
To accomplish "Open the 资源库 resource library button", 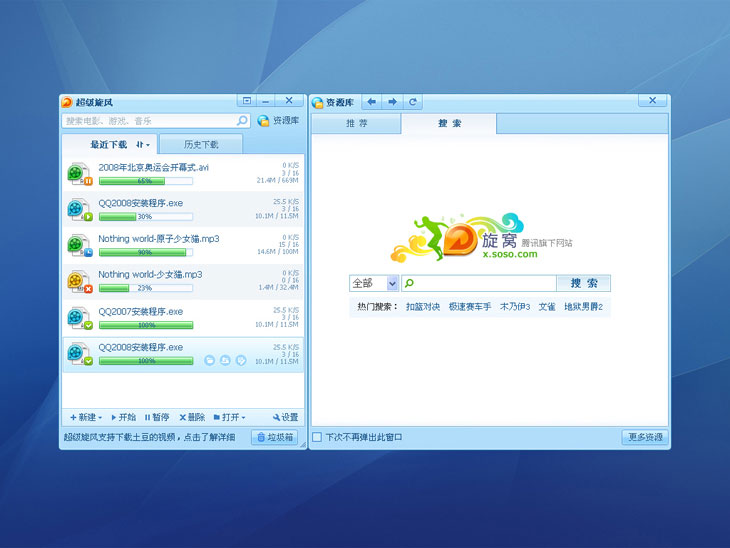I will (x=278, y=121).
